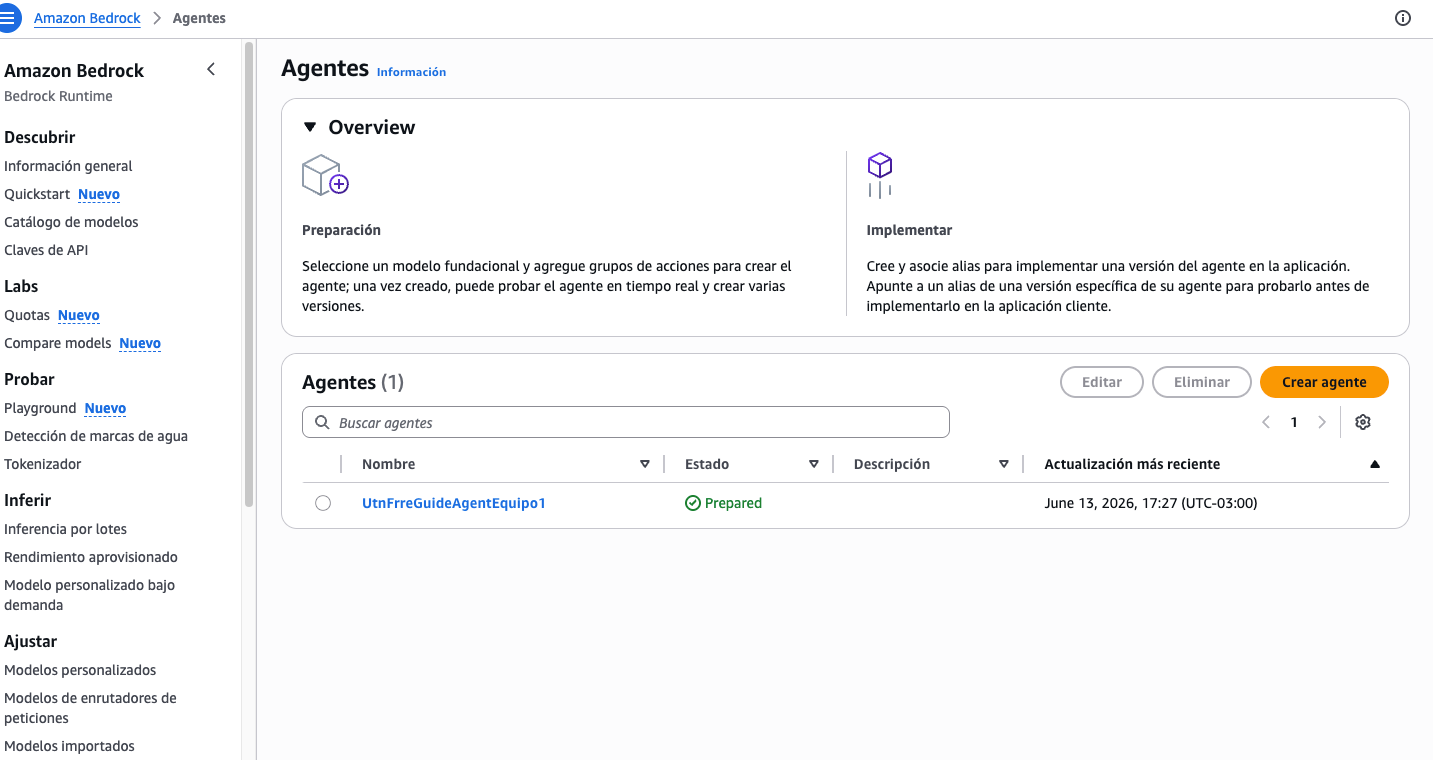Select the UtnFrreGuideAgentEquipo1 radio button
The width and height of the screenshot is (1433, 760).
[x=323, y=503]
